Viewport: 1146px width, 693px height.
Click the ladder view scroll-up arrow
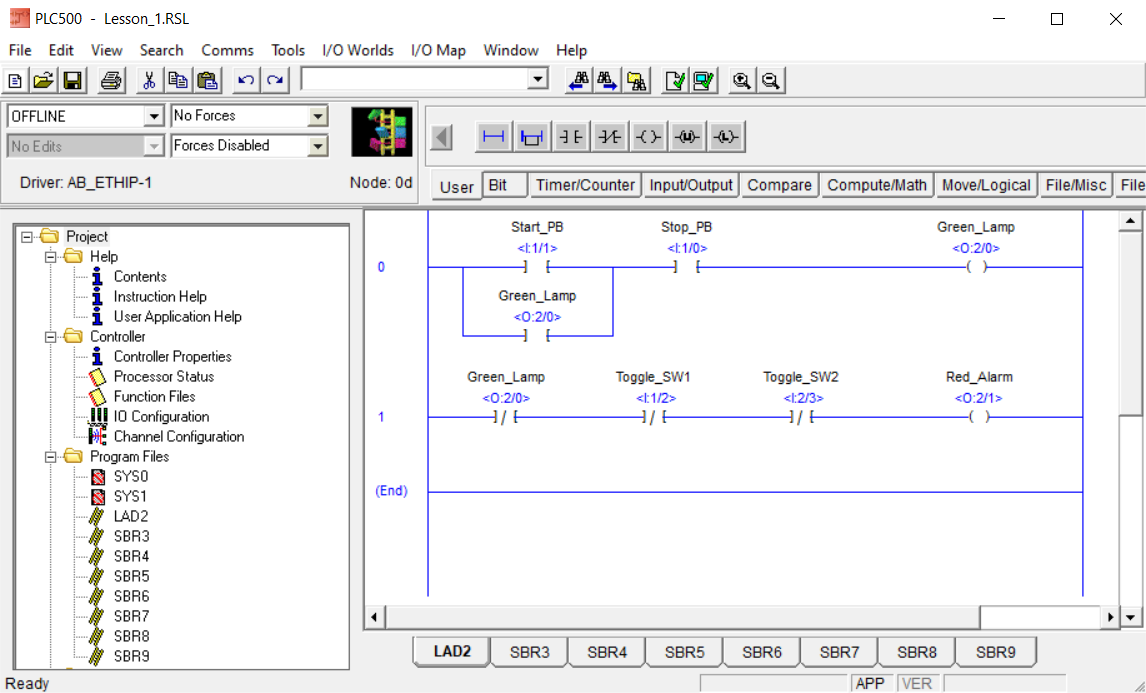[x=1130, y=221]
